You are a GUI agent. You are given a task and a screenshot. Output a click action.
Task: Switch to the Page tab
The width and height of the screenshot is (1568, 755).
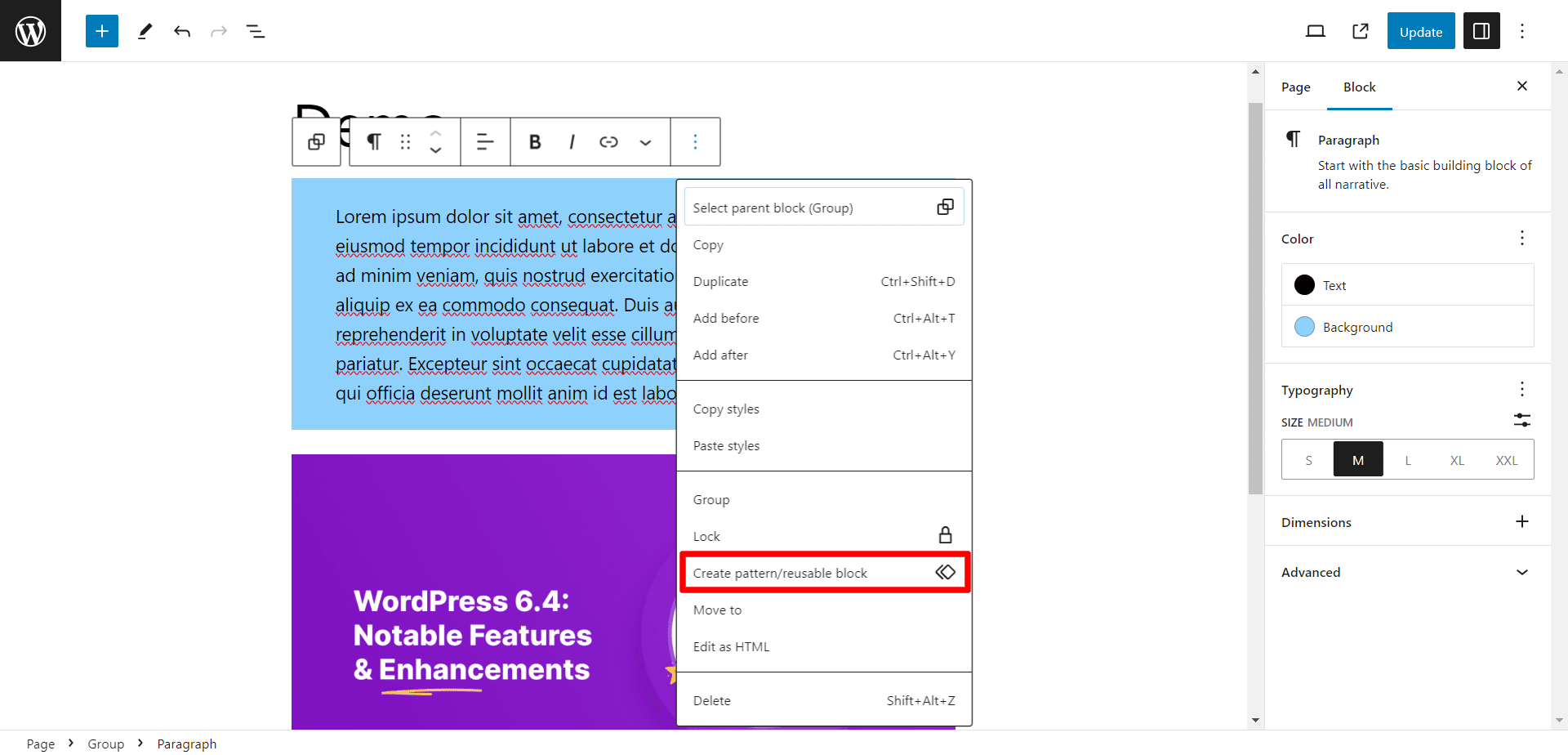click(x=1296, y=87)
